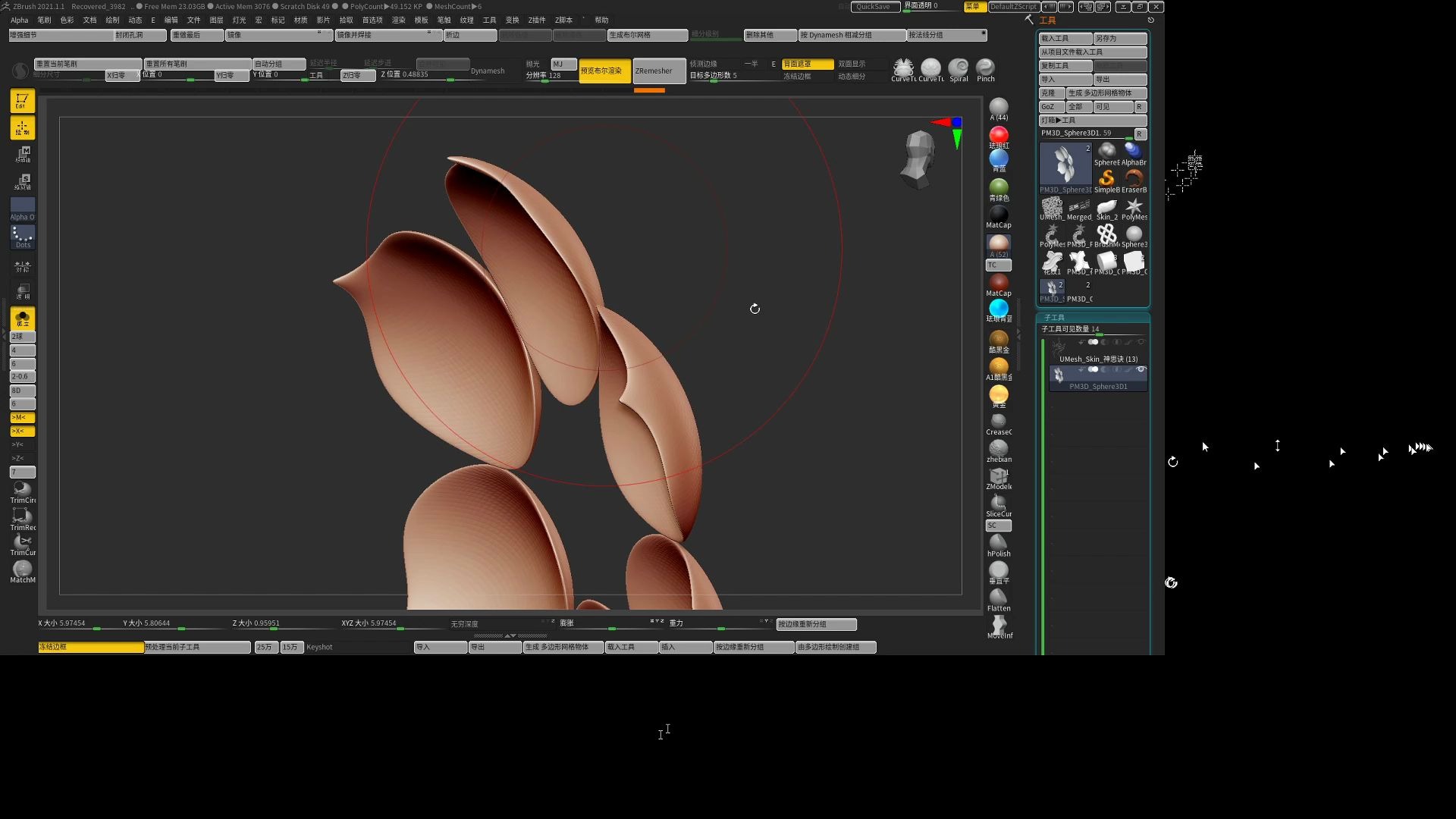
Task: Click the ZRemesher button
Action: tap(659, 71)
